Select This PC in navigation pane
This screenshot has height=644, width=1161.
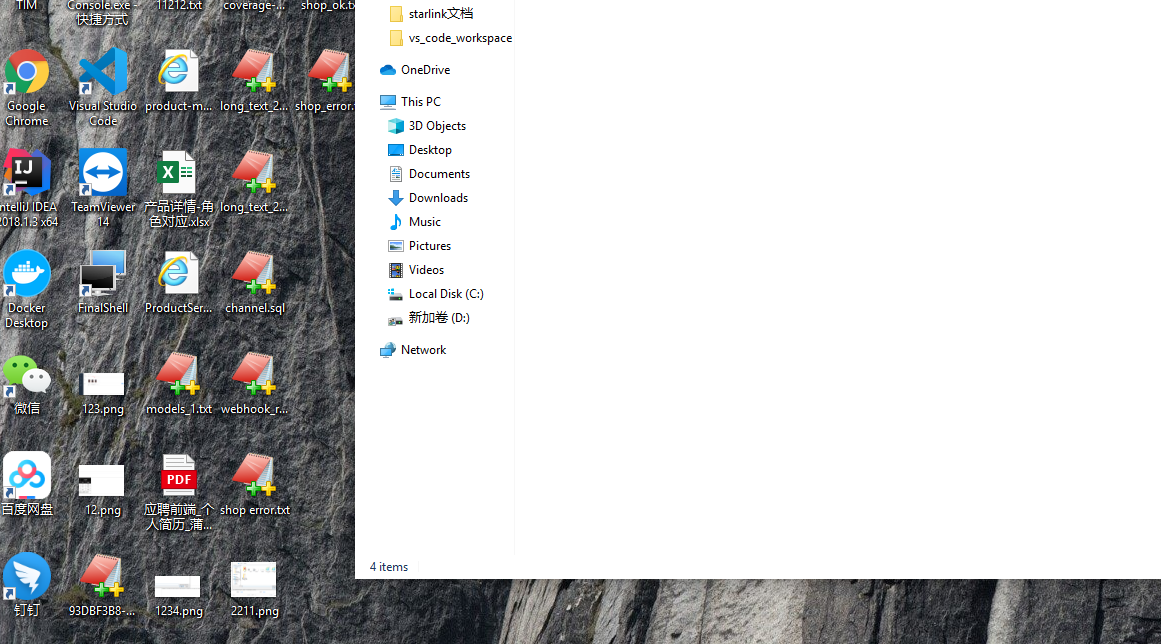pyautogui.click(x=410, y=101)
